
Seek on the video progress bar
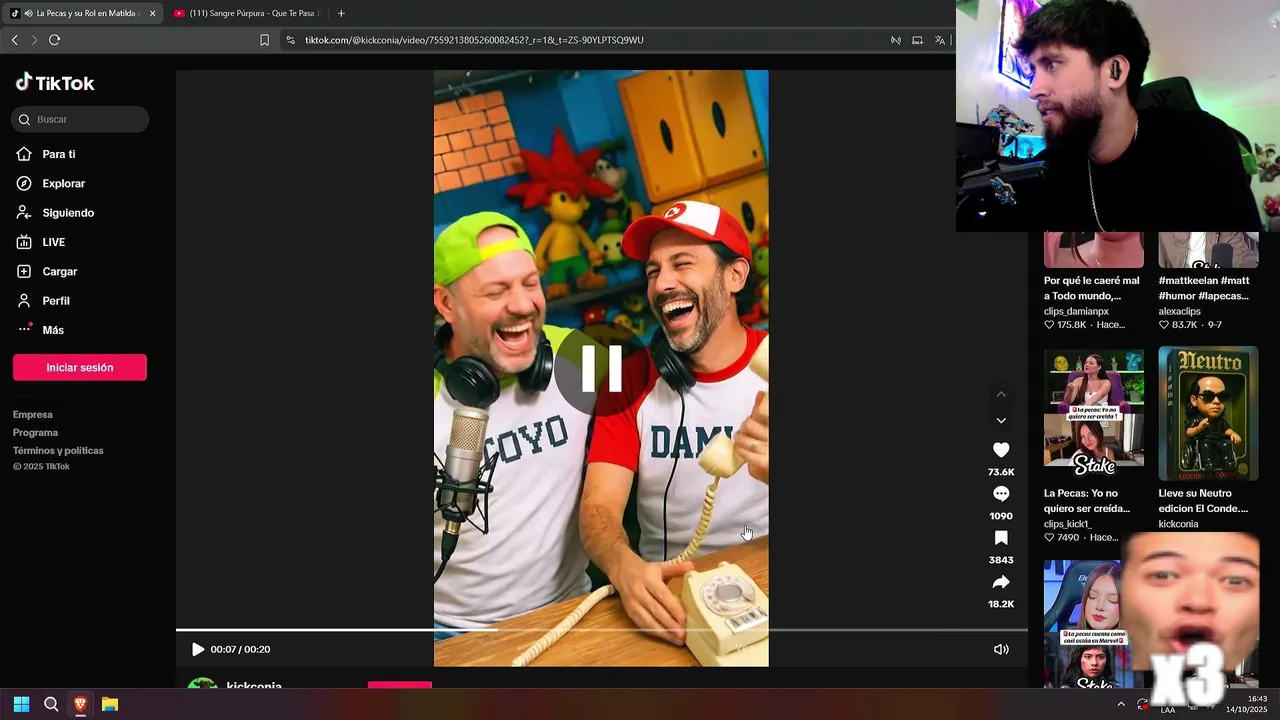602,629
